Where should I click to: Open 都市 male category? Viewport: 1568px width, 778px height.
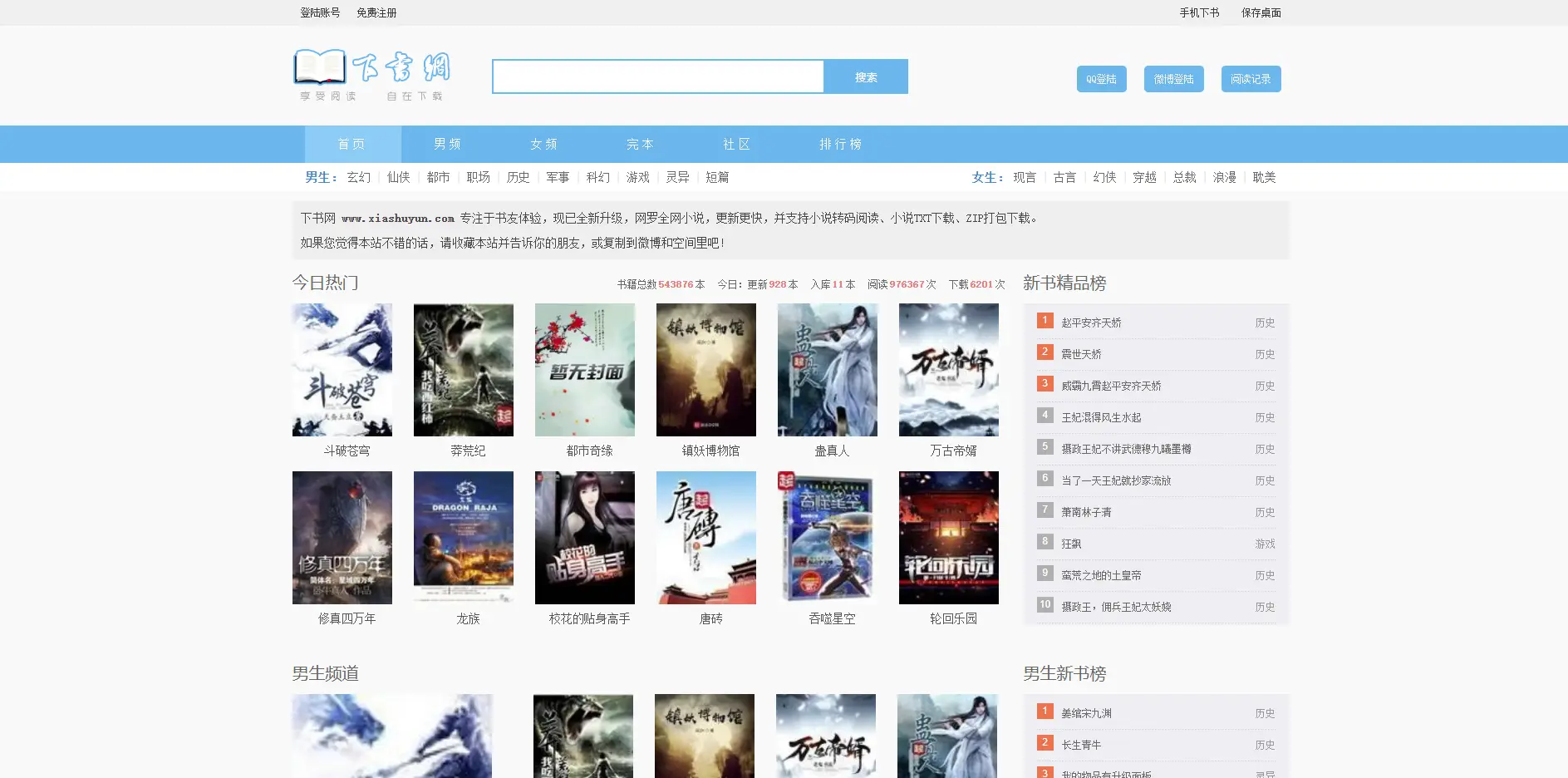pyautogui.click(x=439, y=177)
